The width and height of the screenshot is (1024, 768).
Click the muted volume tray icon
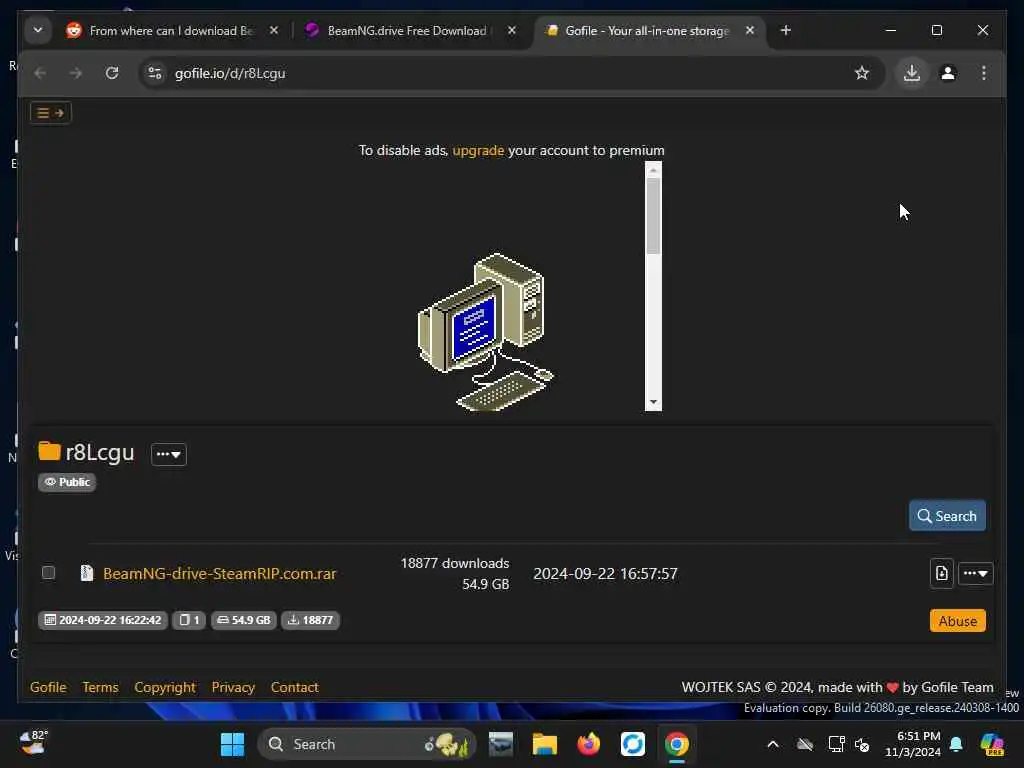[x=862, y=744]
